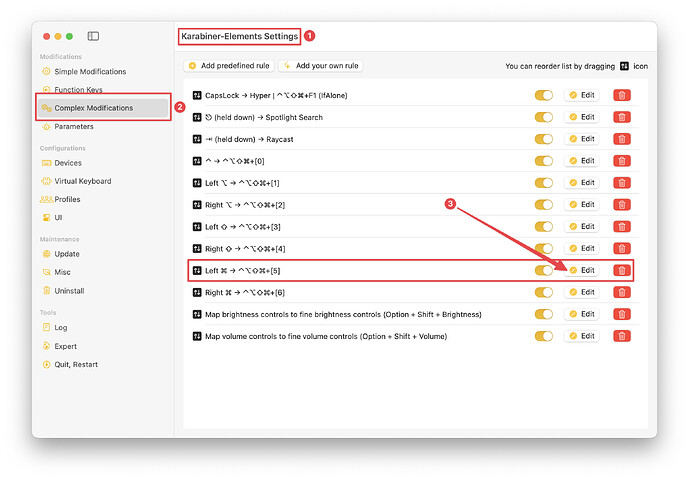This screenshot has height=480, width=689.
Task: Edit the fine brightness controls rule
Action: coord(582,314)
